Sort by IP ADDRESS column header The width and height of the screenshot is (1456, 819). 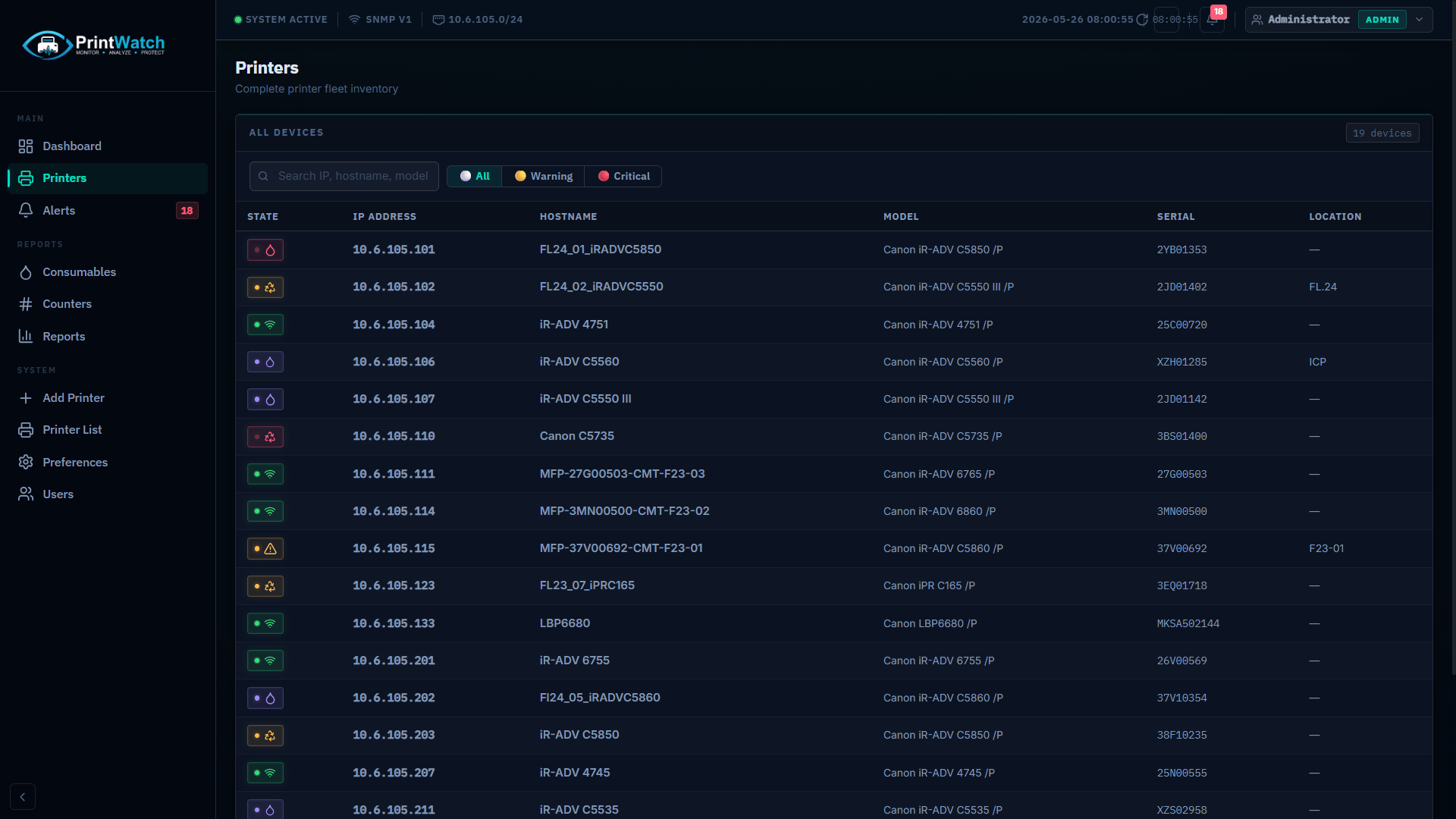coord(384,217)
